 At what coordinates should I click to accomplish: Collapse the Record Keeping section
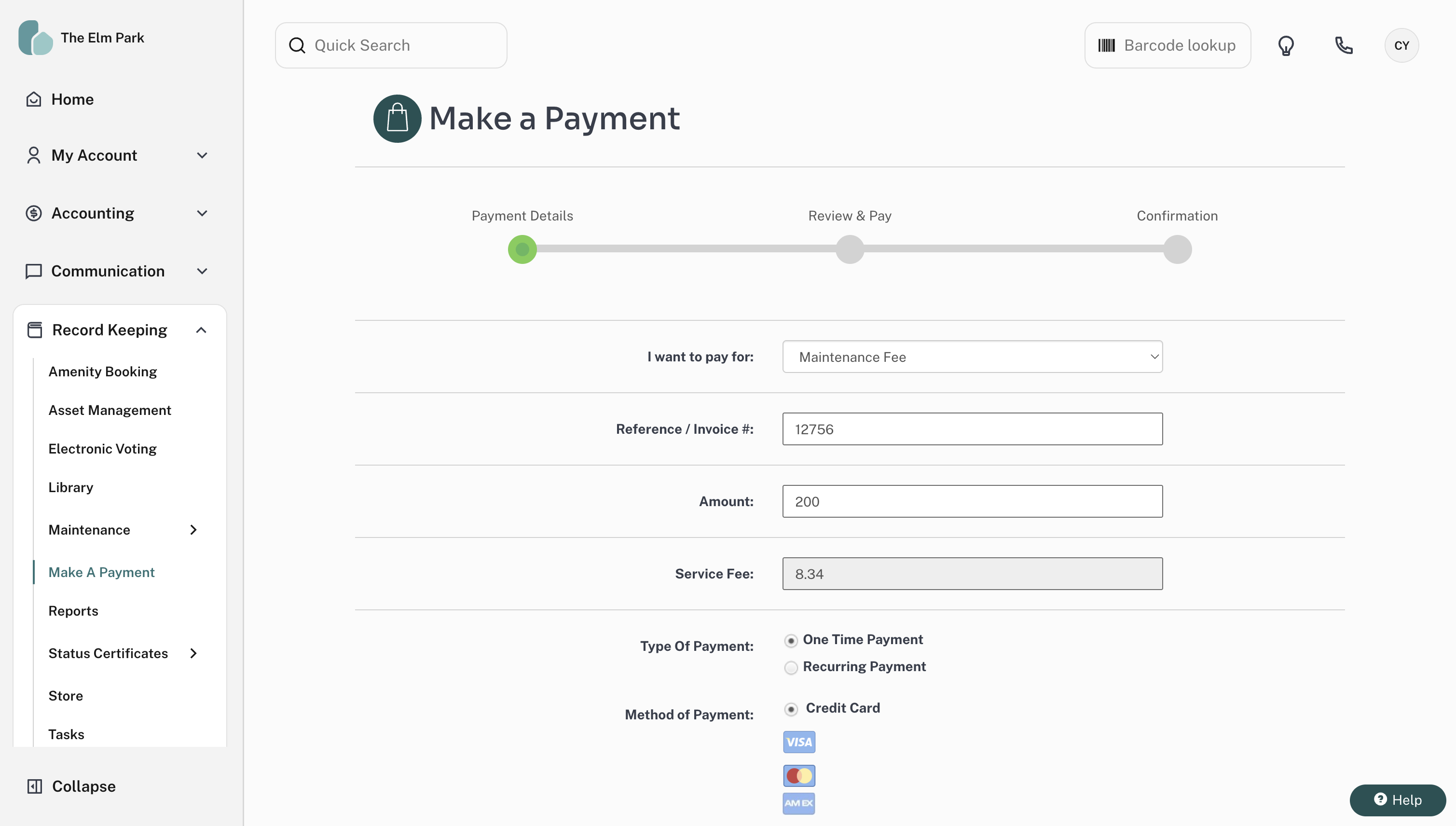tap(201, 330)
